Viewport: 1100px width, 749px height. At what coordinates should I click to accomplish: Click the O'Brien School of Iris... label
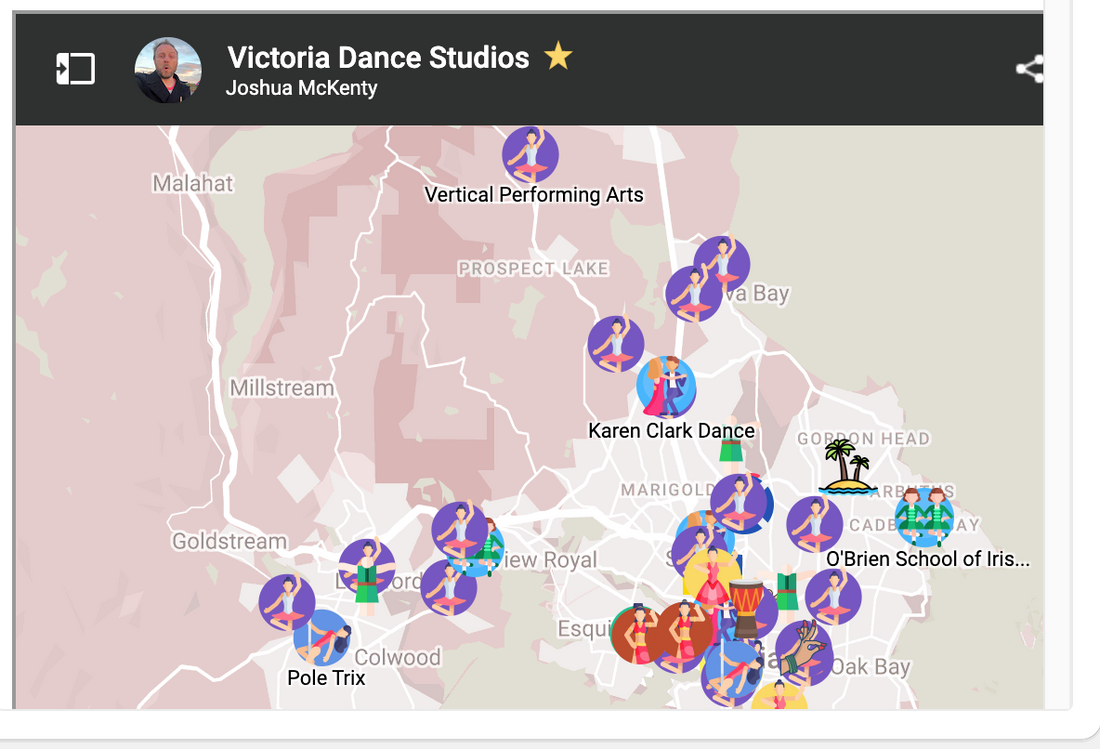coord(927,559)
